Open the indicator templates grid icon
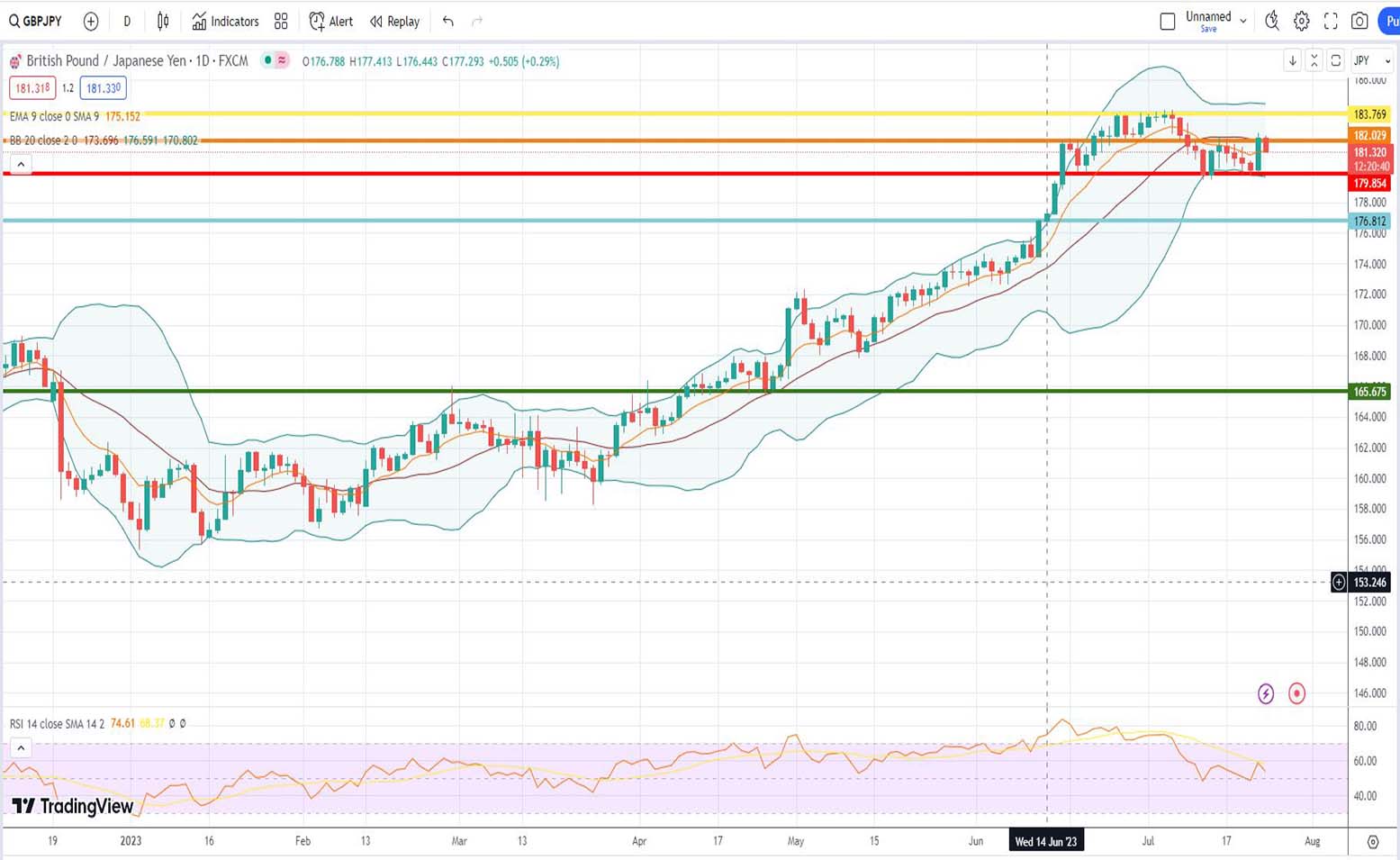 pyautogui.click(x=281, y=21)
